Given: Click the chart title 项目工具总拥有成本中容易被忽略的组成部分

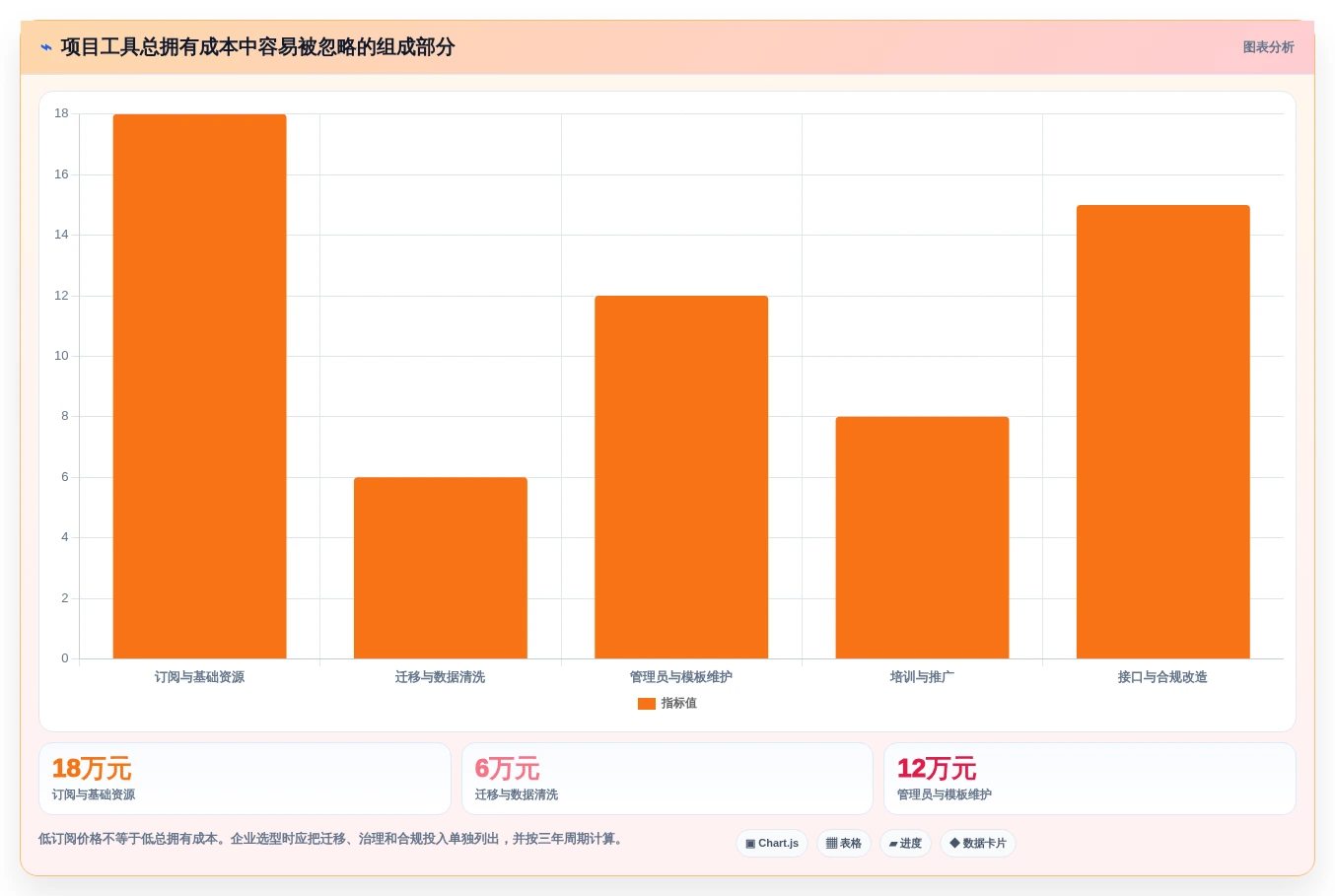Looking at the screenshot, I should point(257,47).
